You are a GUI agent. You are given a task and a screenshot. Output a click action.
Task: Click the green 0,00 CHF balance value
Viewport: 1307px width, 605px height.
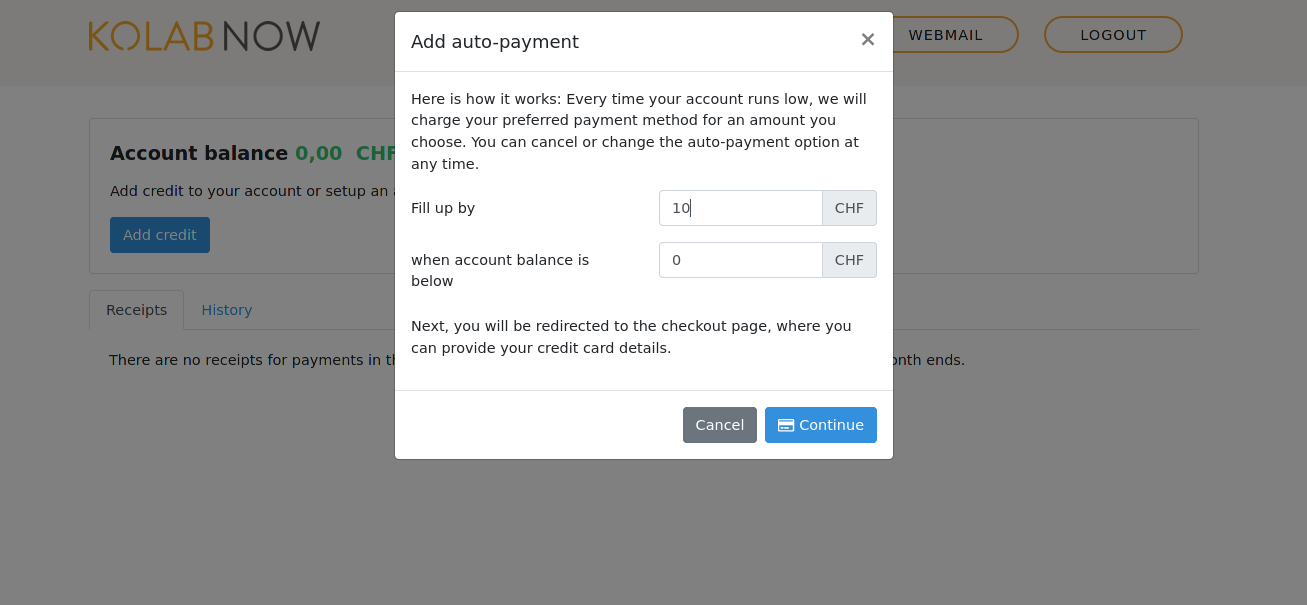click(x=340, y=153)
